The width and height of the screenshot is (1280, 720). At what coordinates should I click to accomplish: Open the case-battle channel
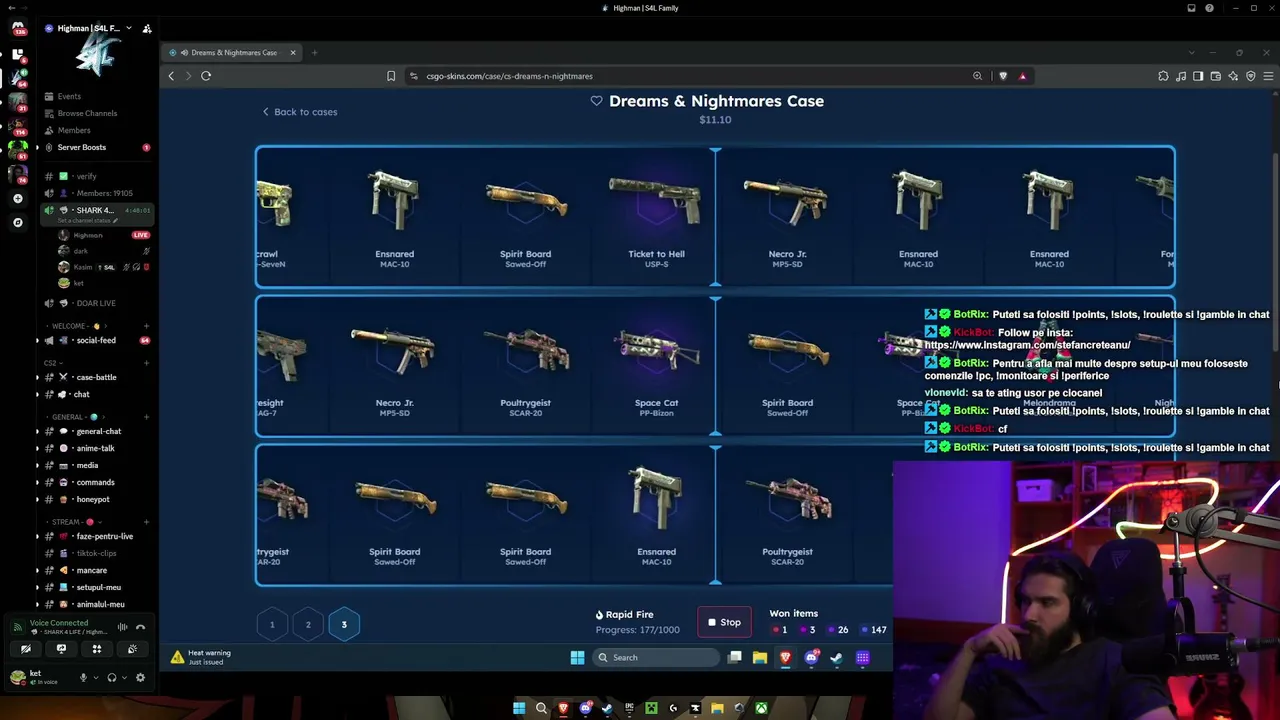pos(98,377)
